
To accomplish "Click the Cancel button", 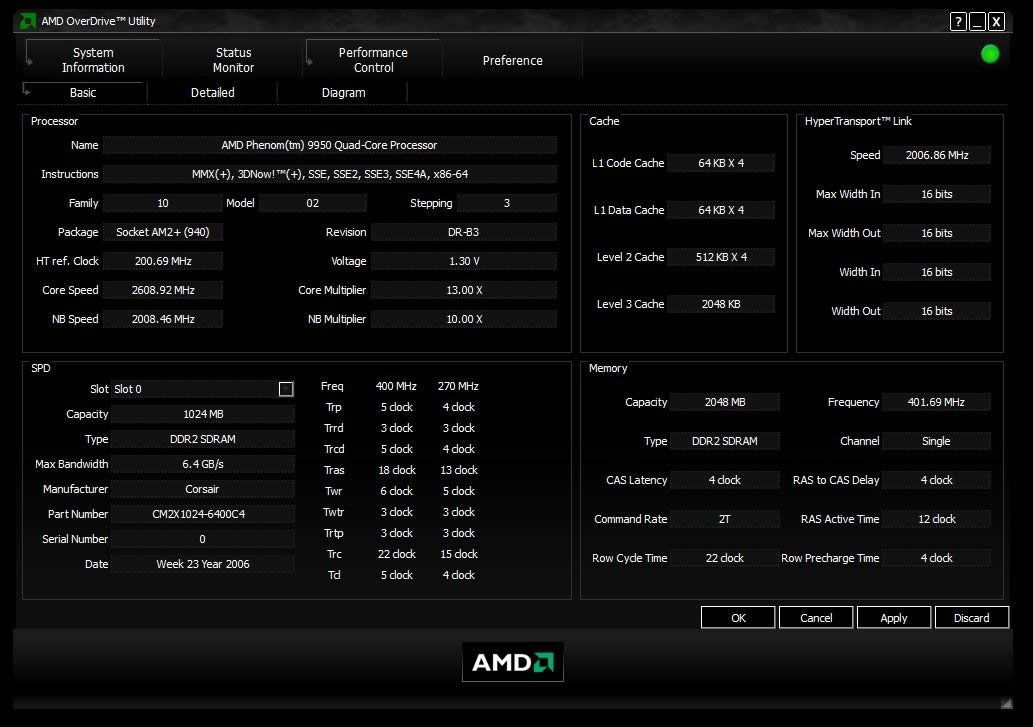I will tap(816, 618).
